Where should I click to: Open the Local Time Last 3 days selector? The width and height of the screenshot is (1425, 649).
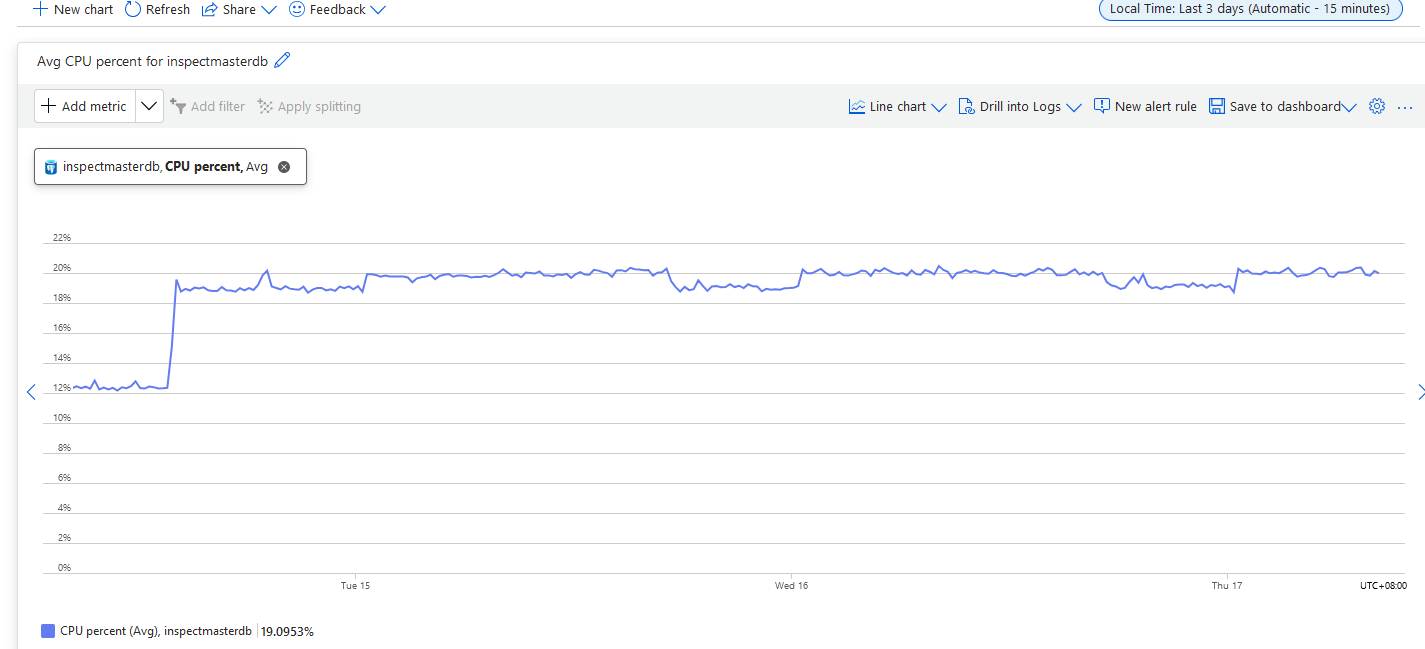click(1249, 9)
